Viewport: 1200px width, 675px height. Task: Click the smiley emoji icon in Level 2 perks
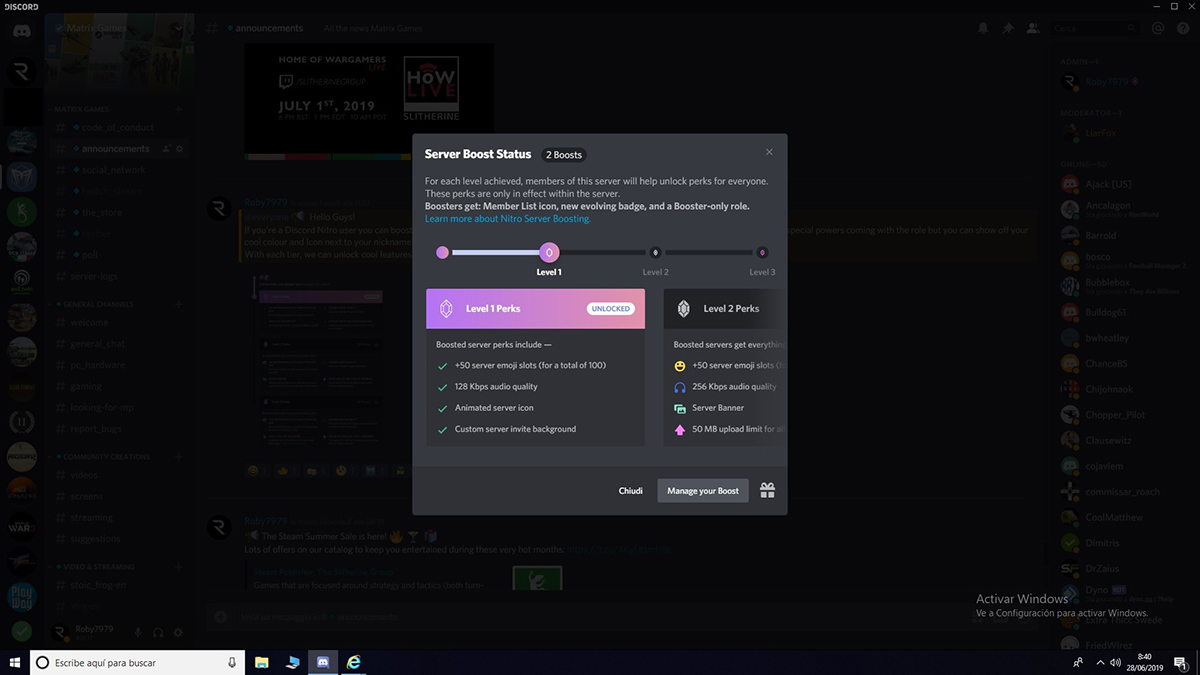(680, 366)
